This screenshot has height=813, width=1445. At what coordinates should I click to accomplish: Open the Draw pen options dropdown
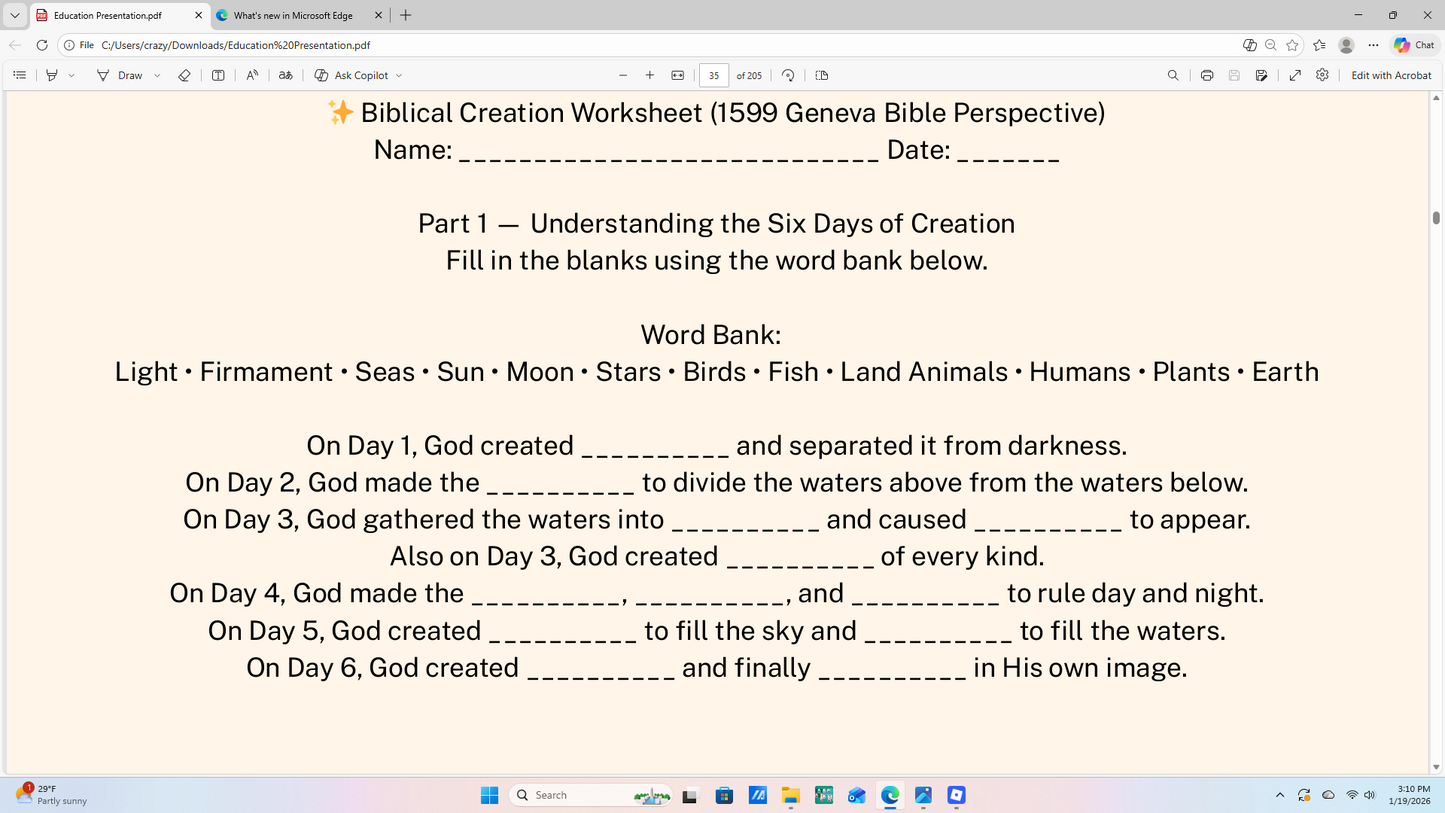[157, 75]
